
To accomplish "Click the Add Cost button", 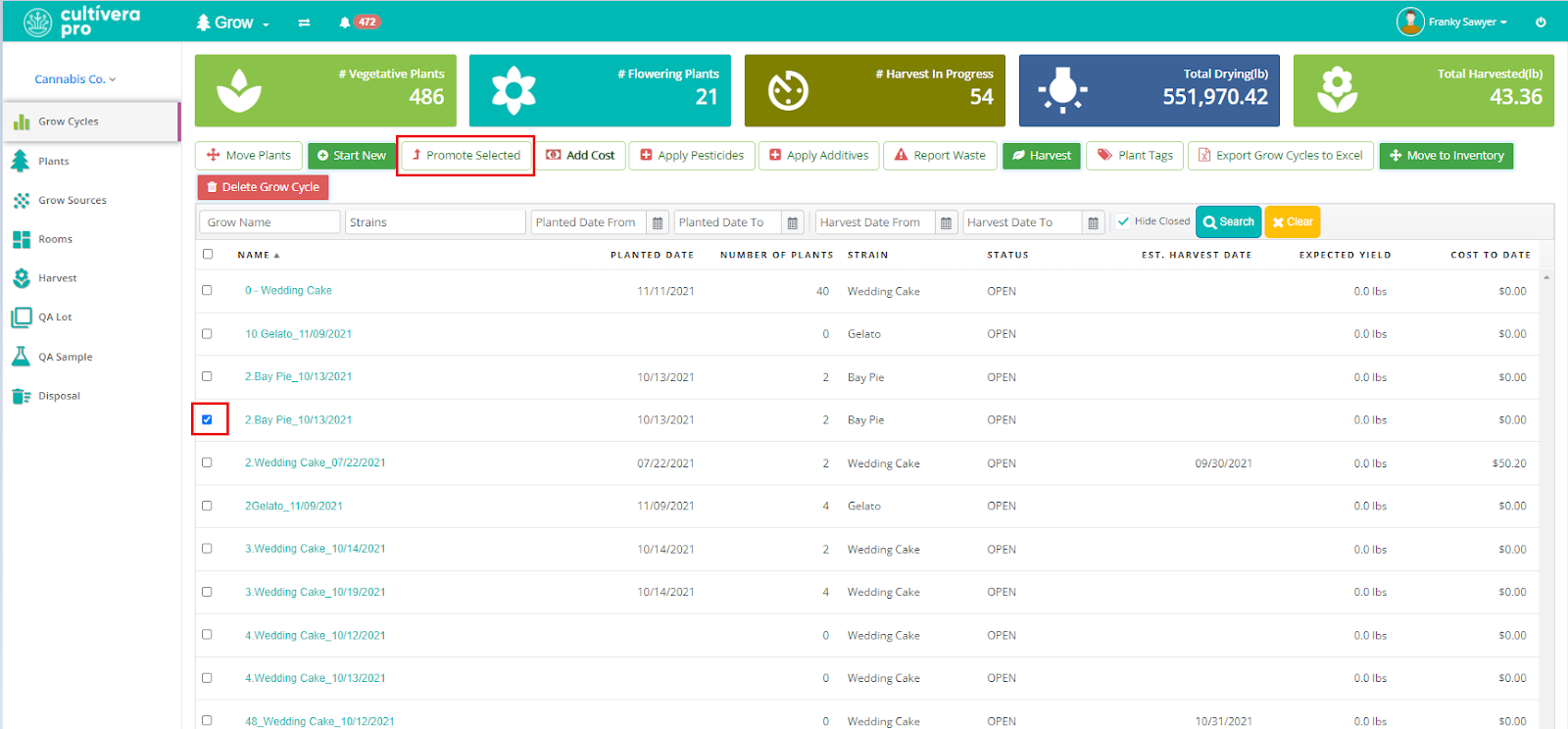I will tap(580, 156).
